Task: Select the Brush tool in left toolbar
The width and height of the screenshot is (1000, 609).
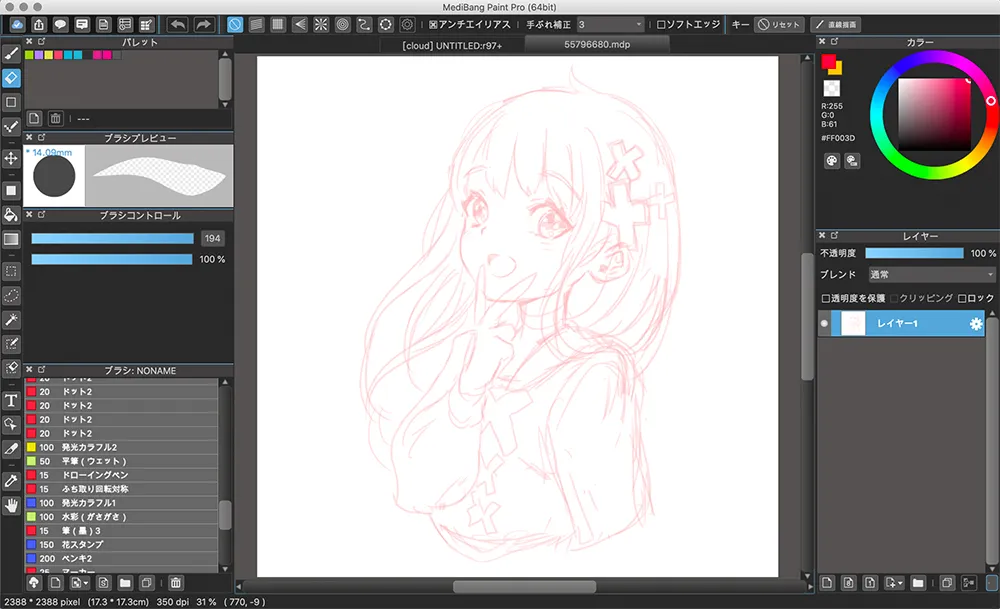Action: [x=12, y=52]
